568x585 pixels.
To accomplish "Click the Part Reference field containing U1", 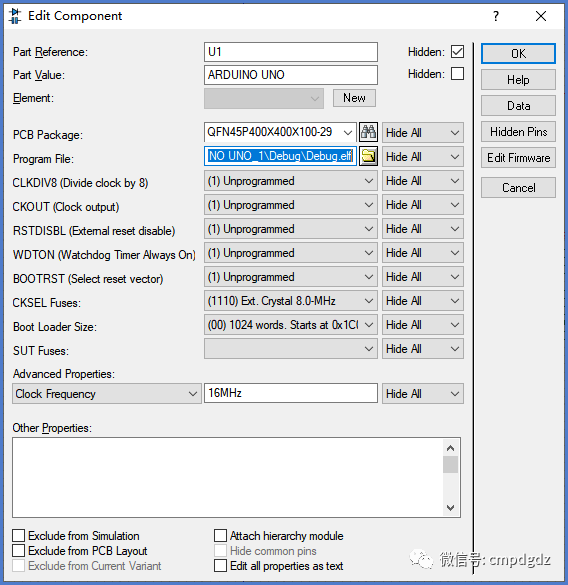I will tap(291, 52).
